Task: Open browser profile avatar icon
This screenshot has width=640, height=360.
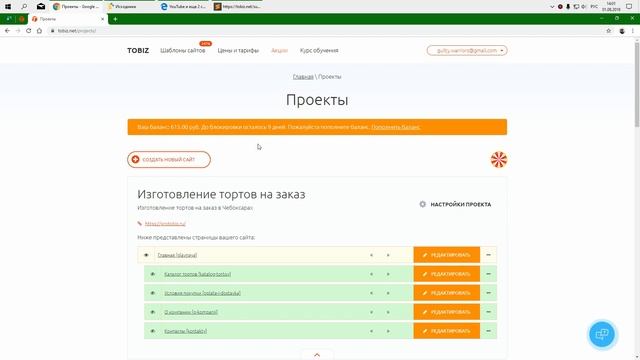Action: [x=622, y=31]
